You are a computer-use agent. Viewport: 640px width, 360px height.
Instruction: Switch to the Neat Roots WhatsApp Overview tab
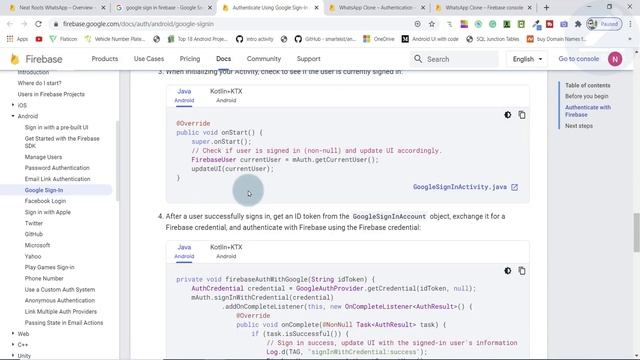pyautogui.click(x=57, y=8)
